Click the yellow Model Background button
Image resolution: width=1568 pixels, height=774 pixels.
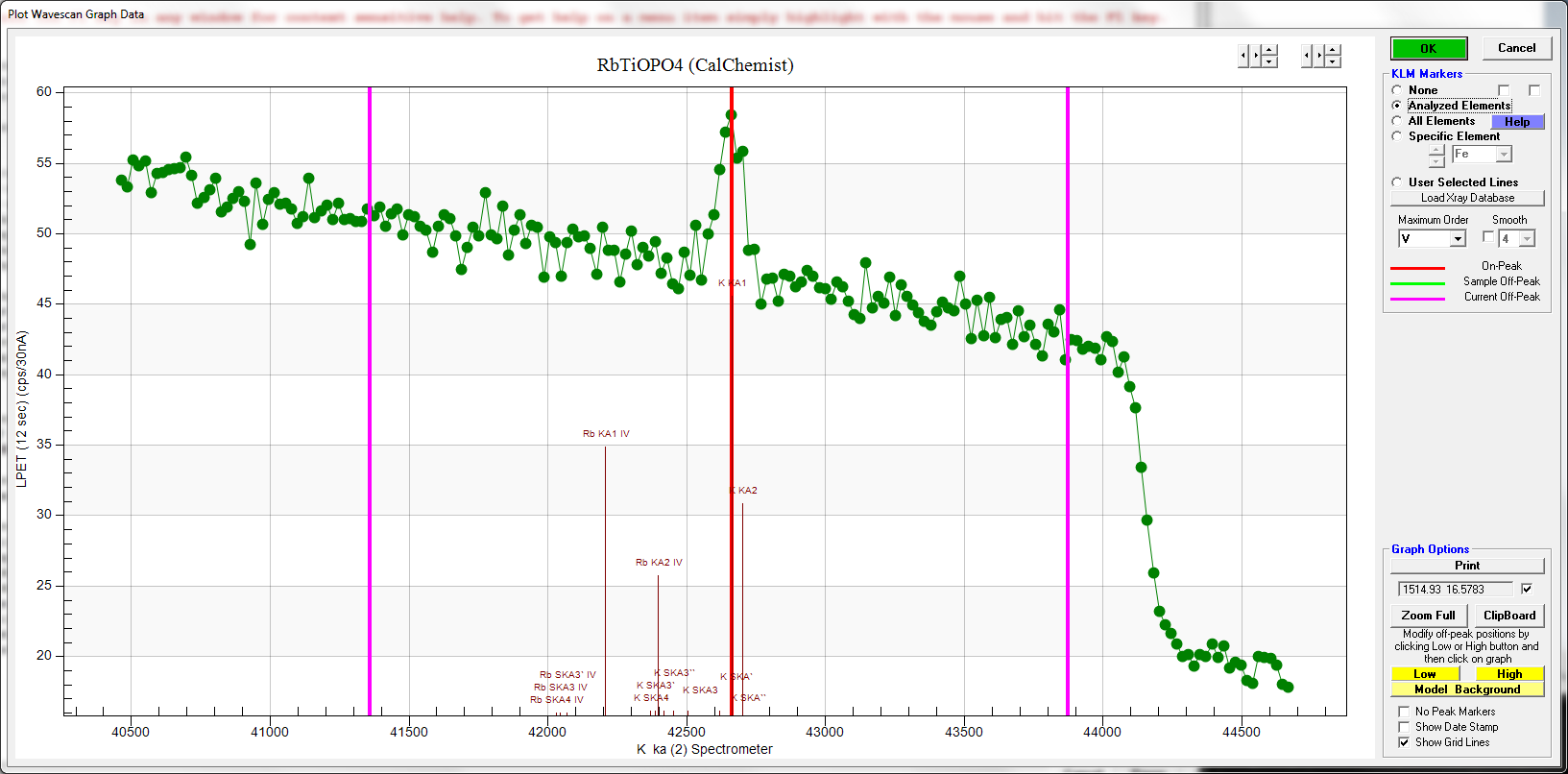(1466, 689)
